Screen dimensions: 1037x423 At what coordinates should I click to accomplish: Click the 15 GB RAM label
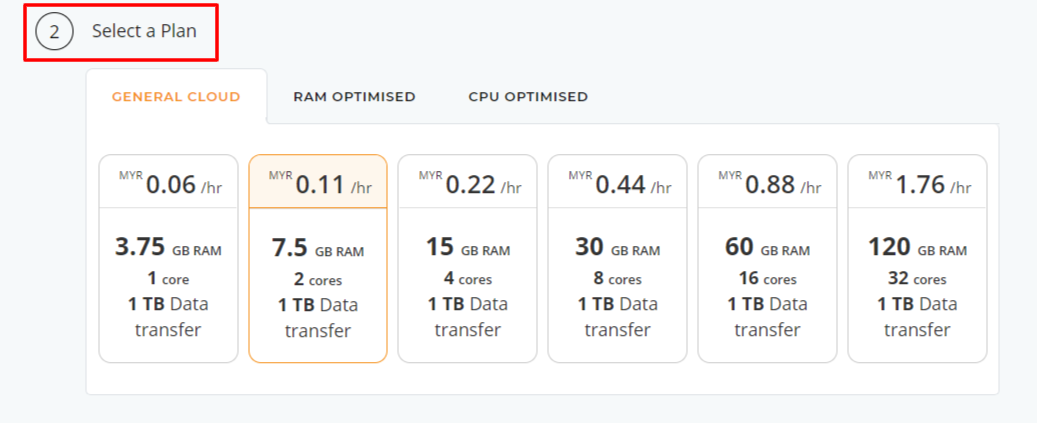[468, 248]
